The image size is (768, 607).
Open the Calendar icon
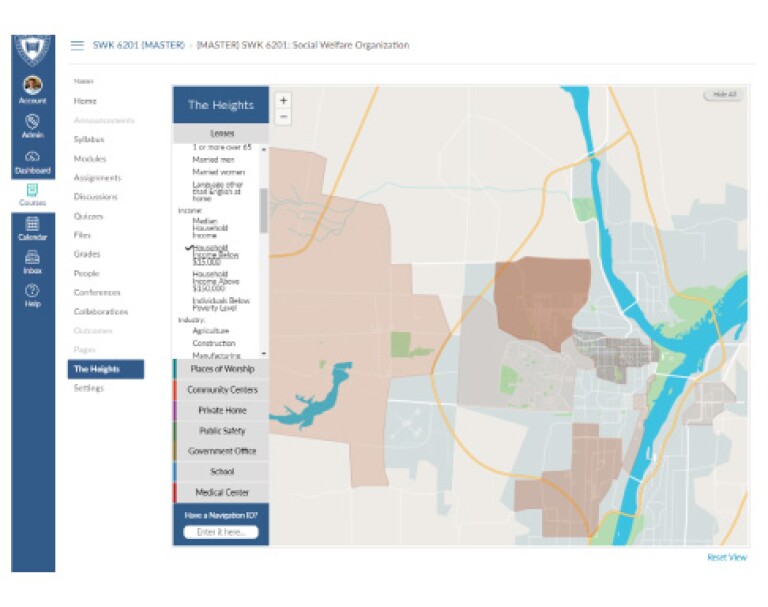click(x=32, y=225)
